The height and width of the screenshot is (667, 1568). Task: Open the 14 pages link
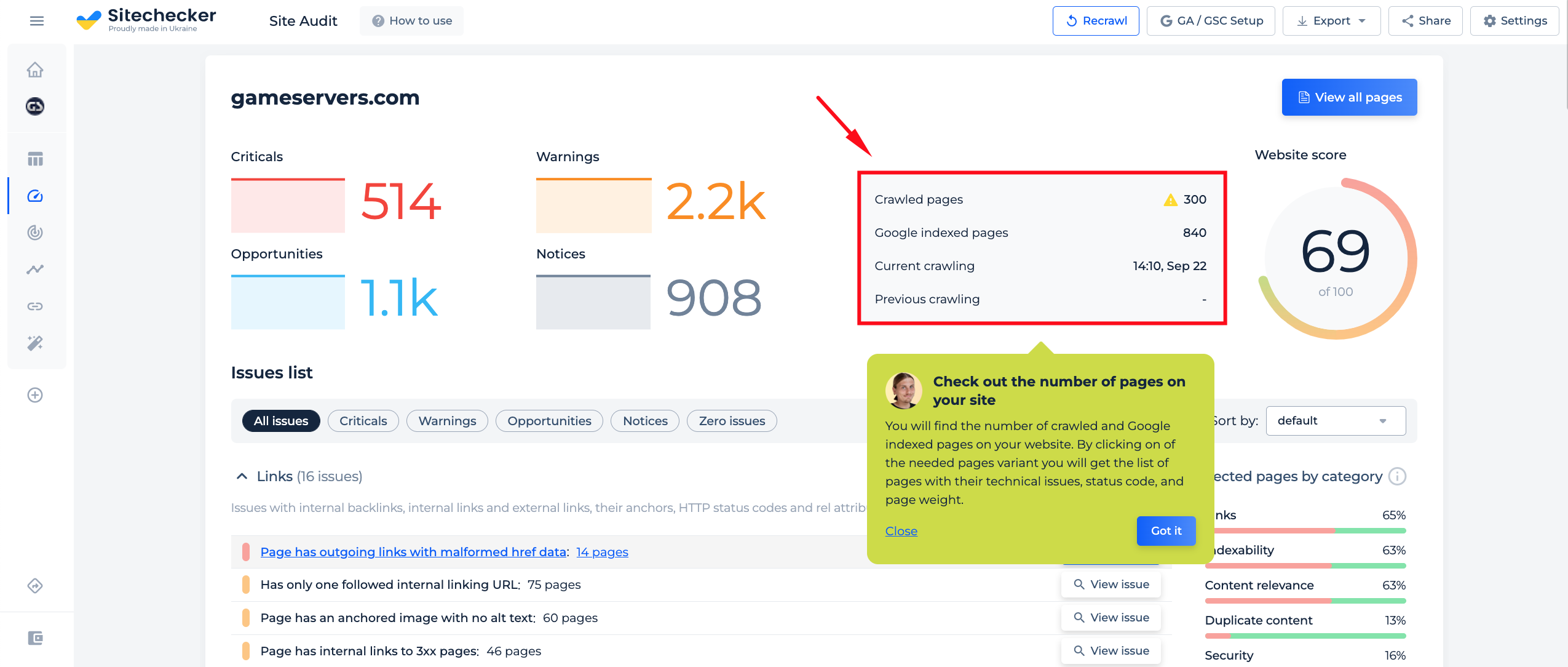[x=602, y=552]
